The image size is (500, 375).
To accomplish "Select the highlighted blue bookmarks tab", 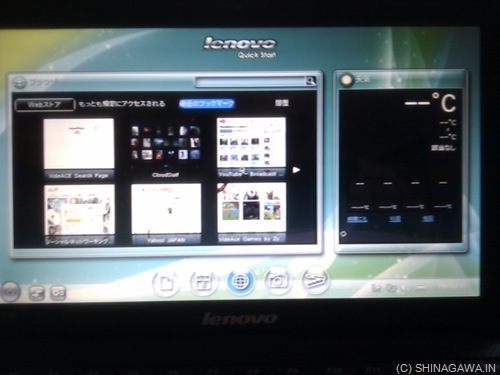I will tap(207, 104).
